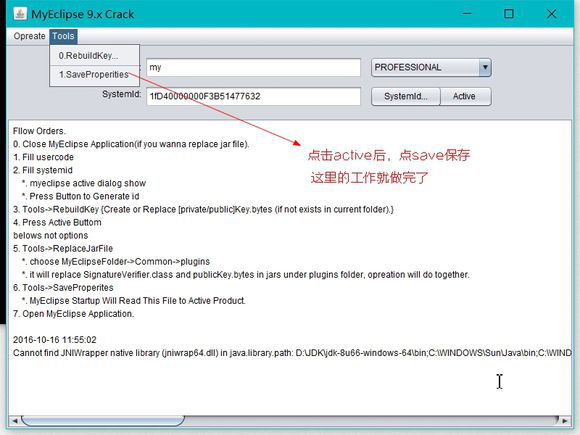The image size is (580, 435).
Task: Click the JNIWrapper error line in log
Action: coord(292,353)
